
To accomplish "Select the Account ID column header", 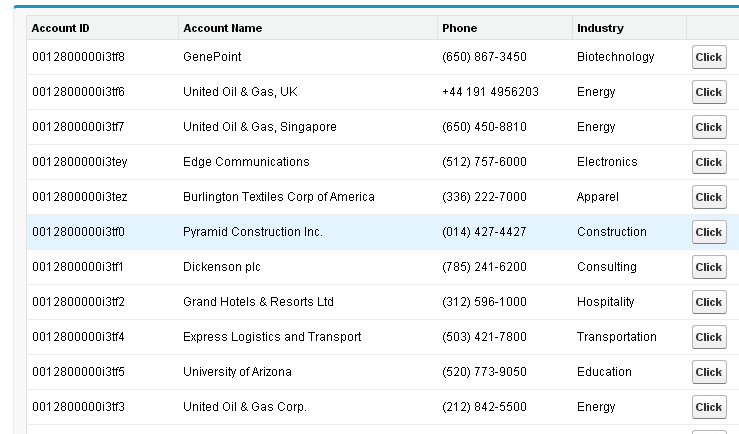I will point(60,28).
